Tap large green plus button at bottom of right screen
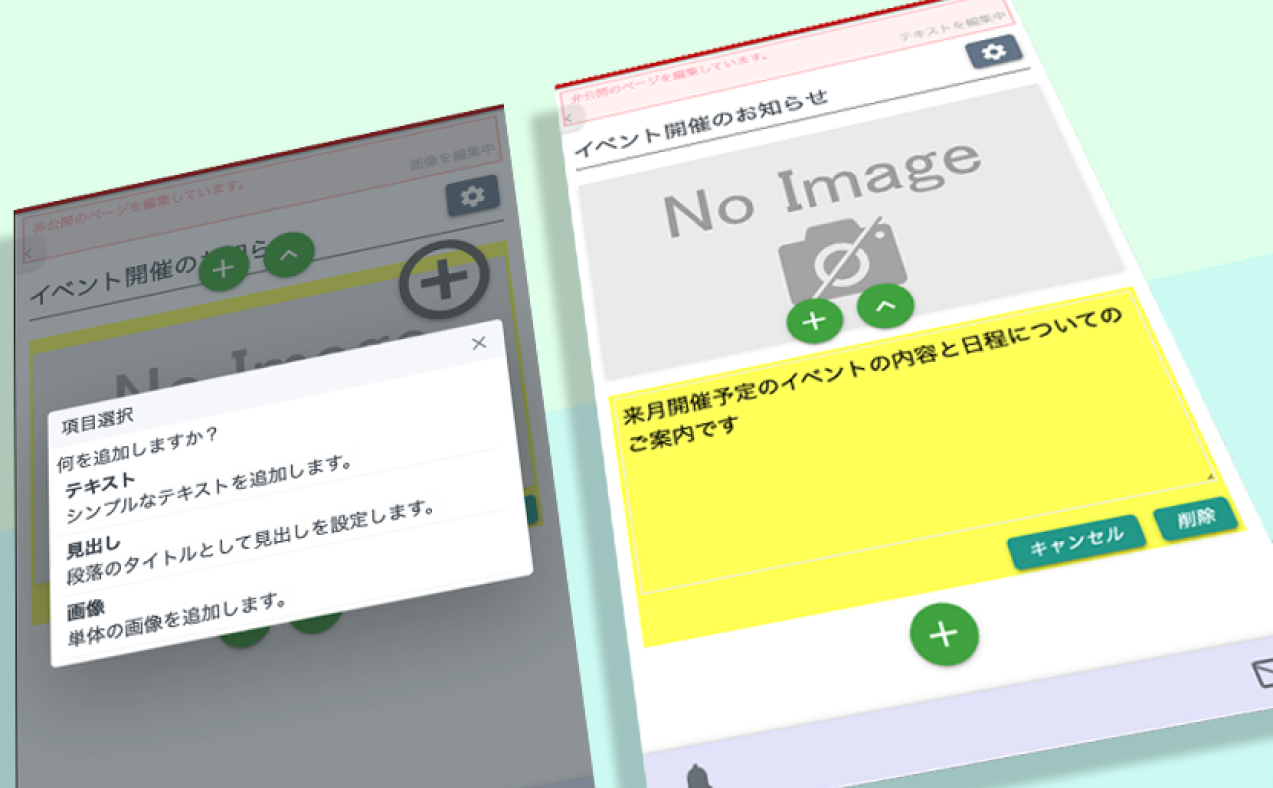Screen dimensions: 1273x788 click(x=944, y=634)
